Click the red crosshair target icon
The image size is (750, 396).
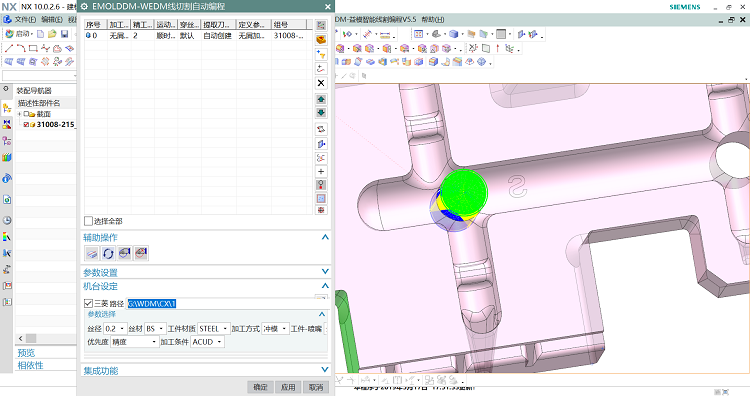click(321, 210)
